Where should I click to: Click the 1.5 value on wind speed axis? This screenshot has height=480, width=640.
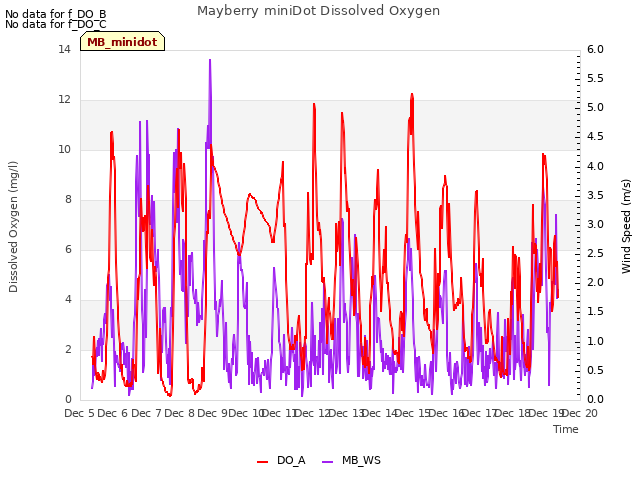click(595, 312)
